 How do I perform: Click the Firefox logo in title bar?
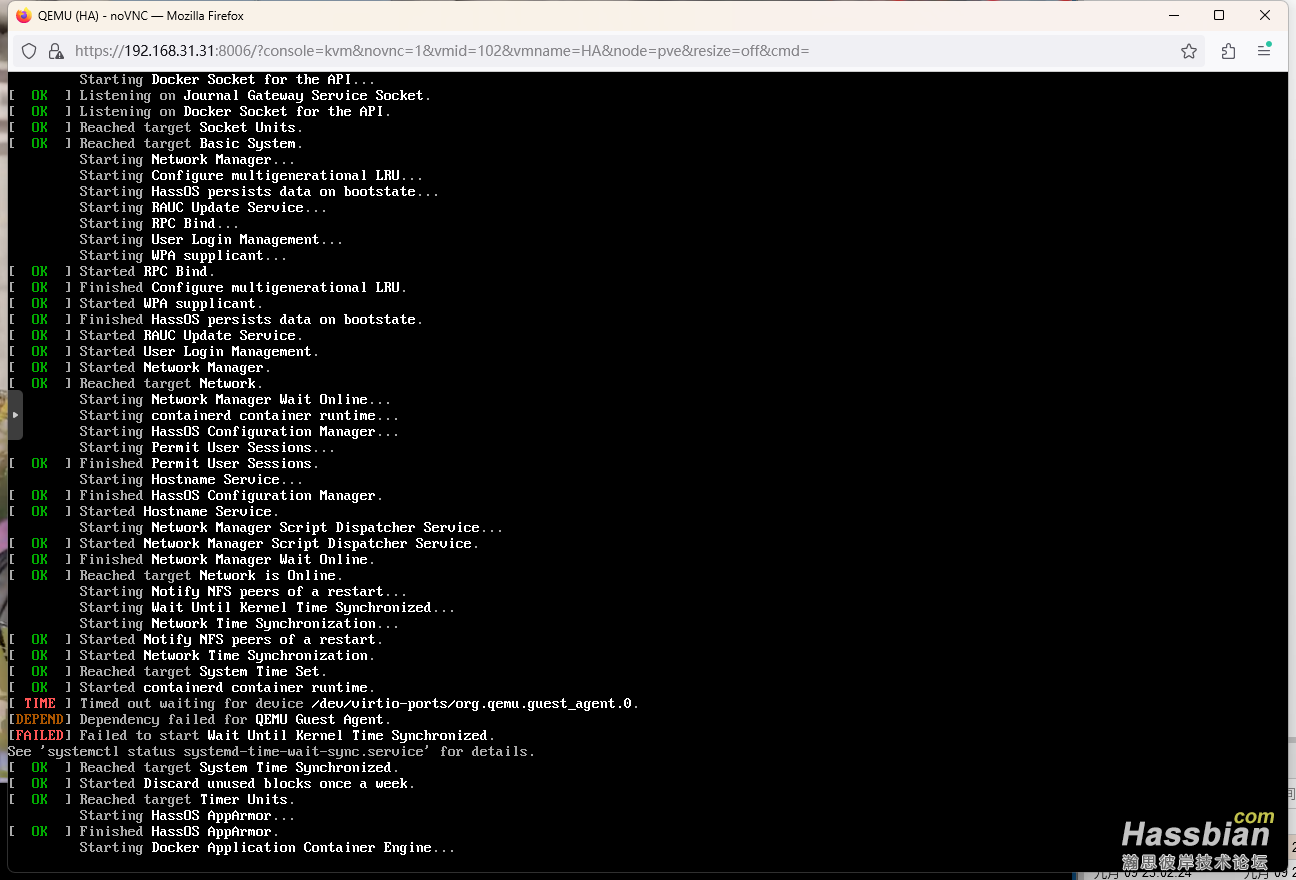point(24,16)
